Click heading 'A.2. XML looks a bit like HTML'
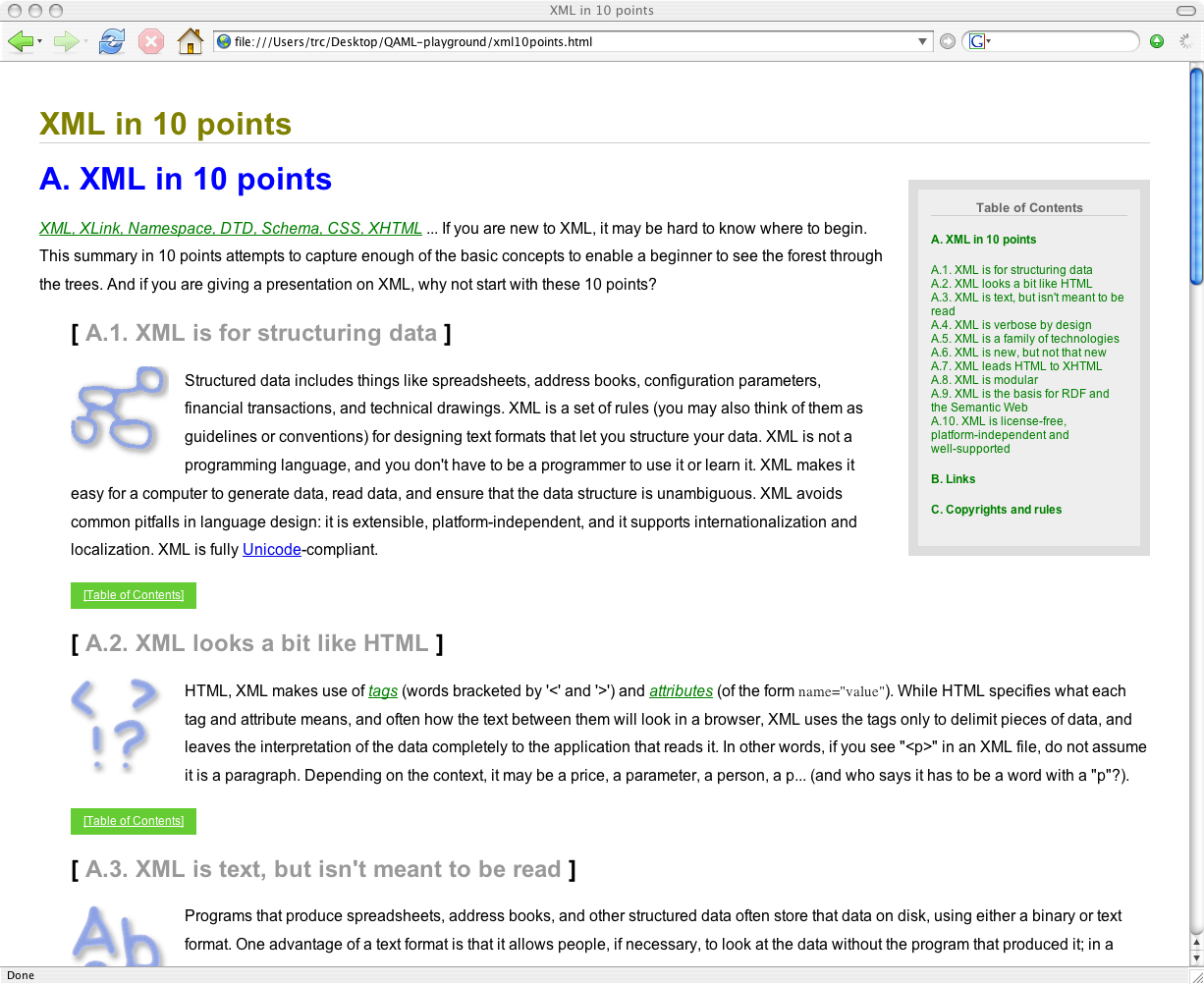1204x984 pixels. tap(257, 643)
